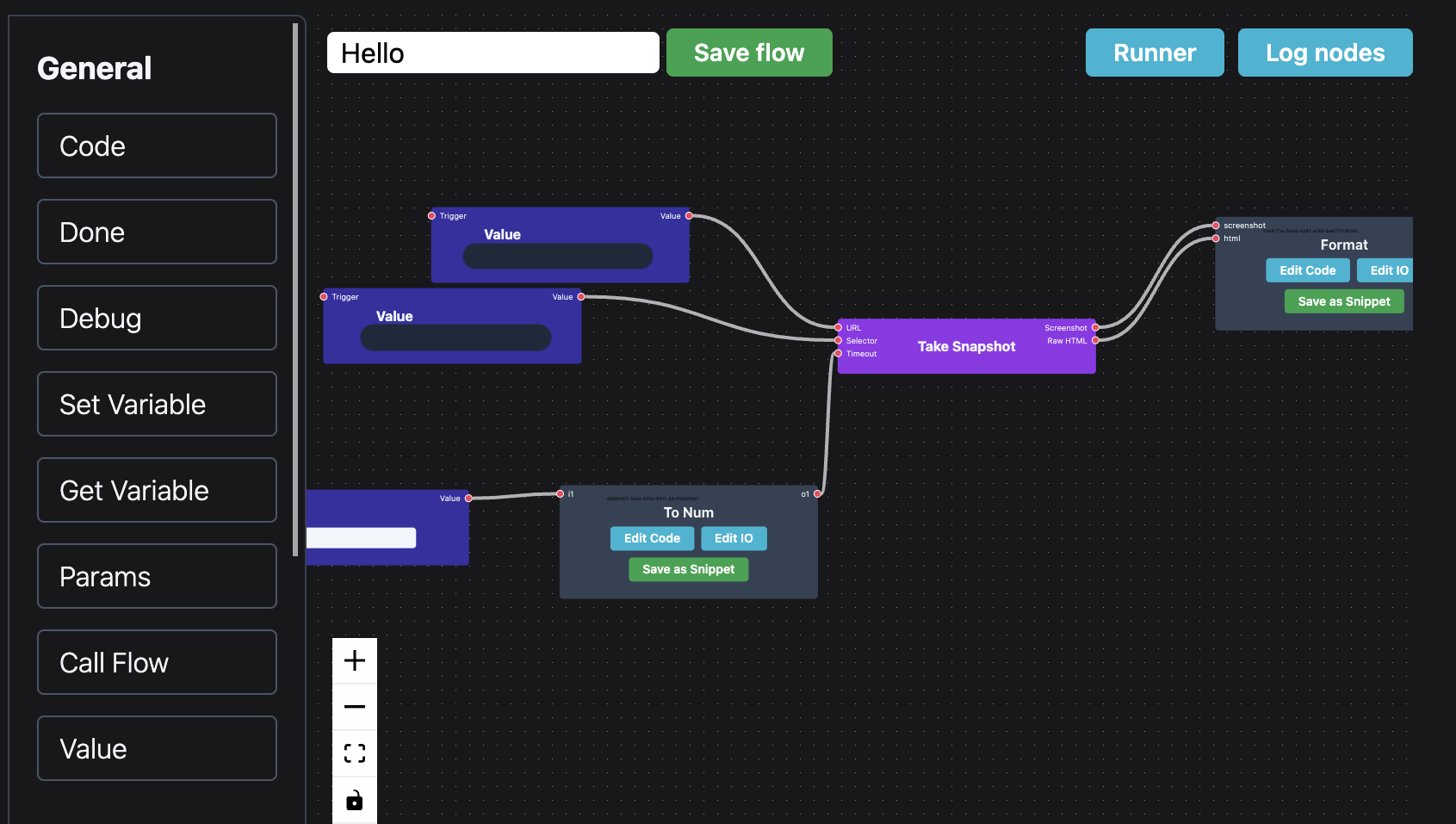Click the zoom out minus icon
The width and height of the screenshot is (1456, 824).
(x=355, y=707)
